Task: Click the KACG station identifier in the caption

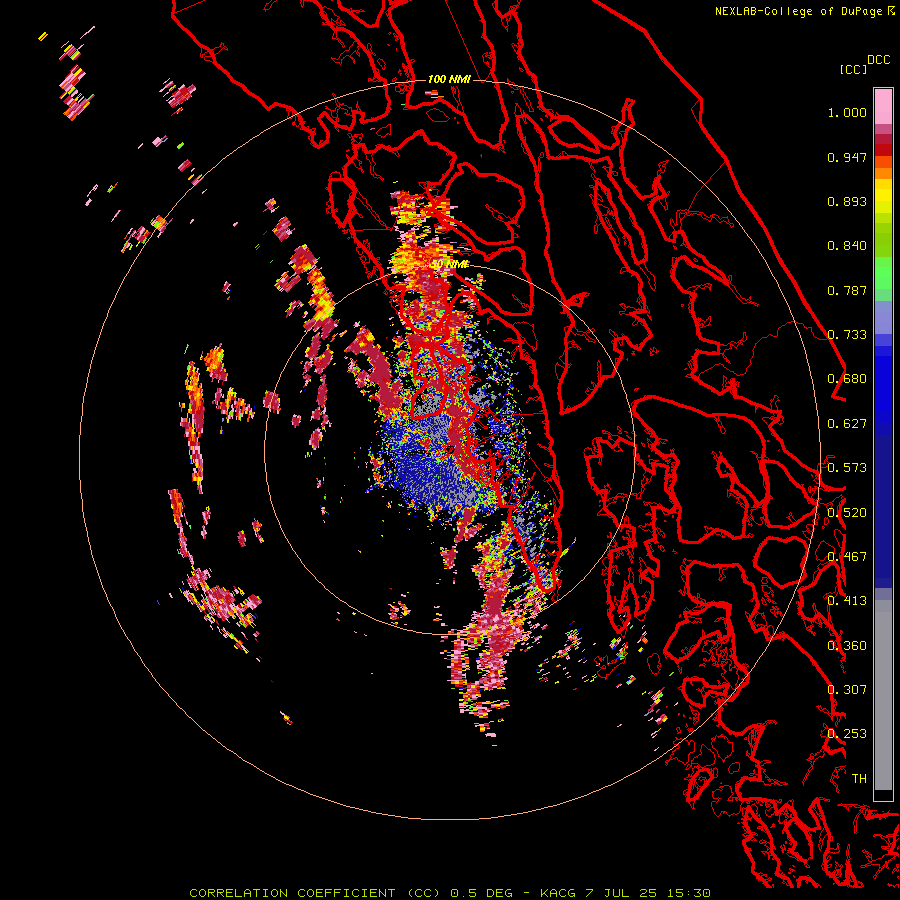Action: 557,893
